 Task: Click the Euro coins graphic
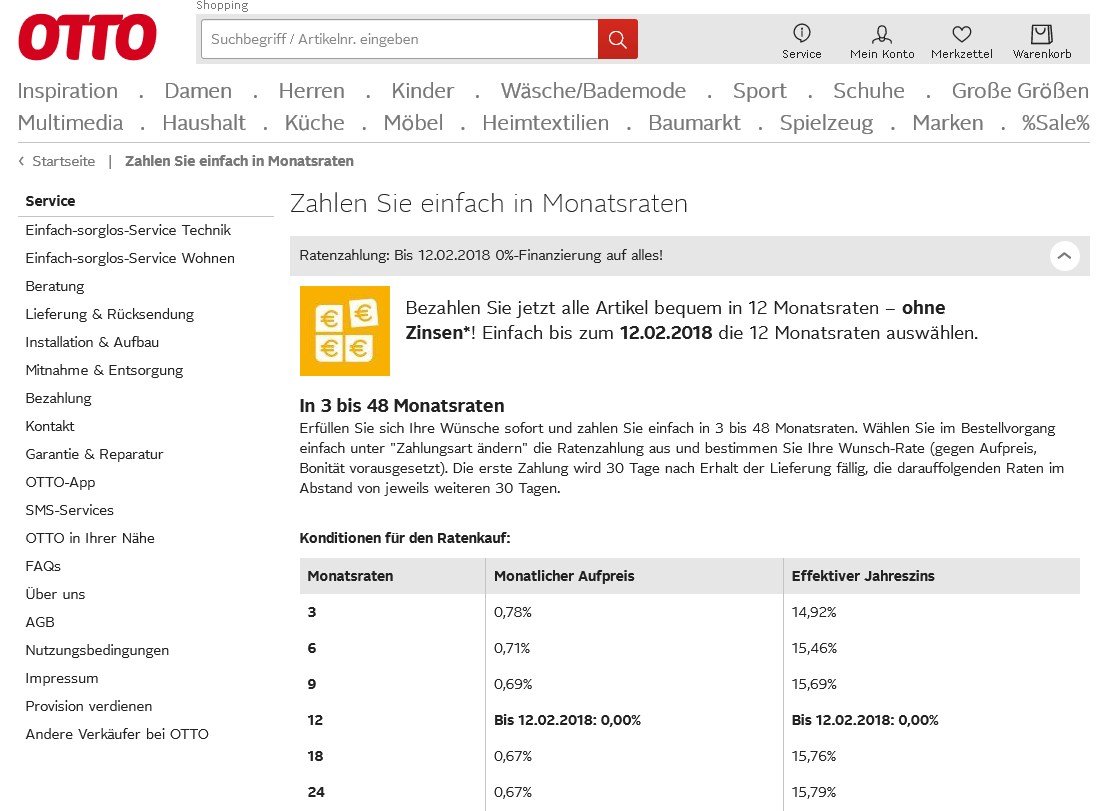pos(344,330)
